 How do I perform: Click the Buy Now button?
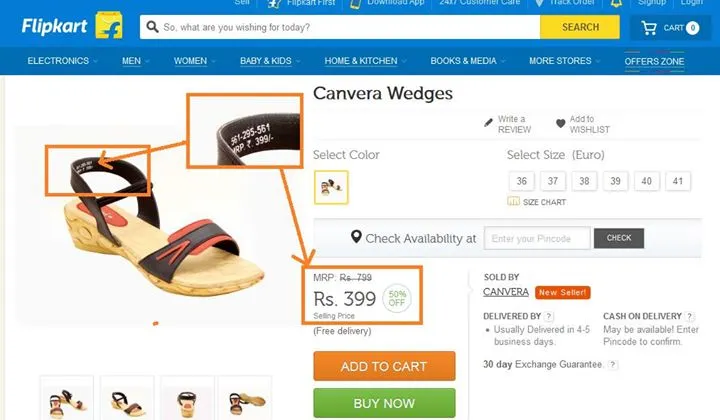384,403
